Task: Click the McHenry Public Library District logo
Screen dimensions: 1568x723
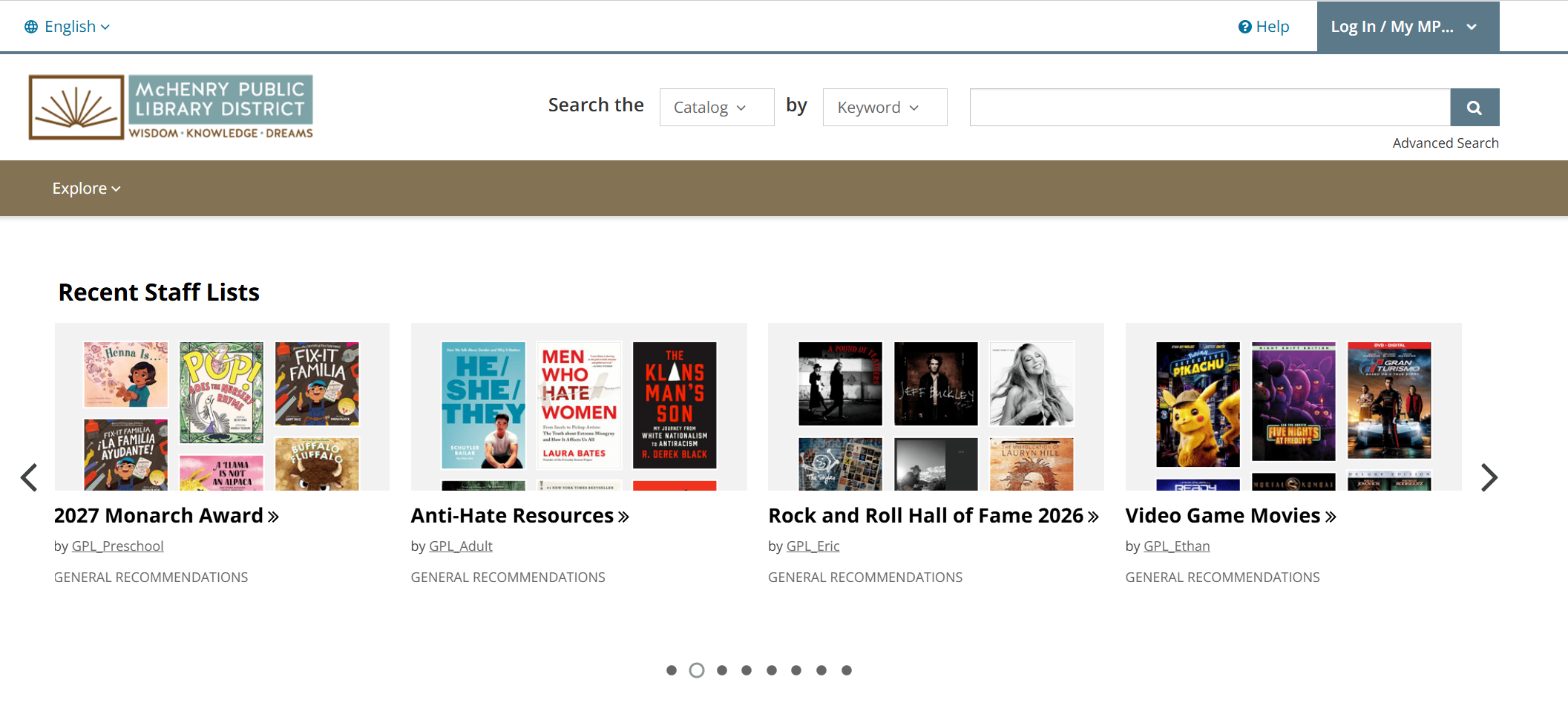Action: click(171, 107)
